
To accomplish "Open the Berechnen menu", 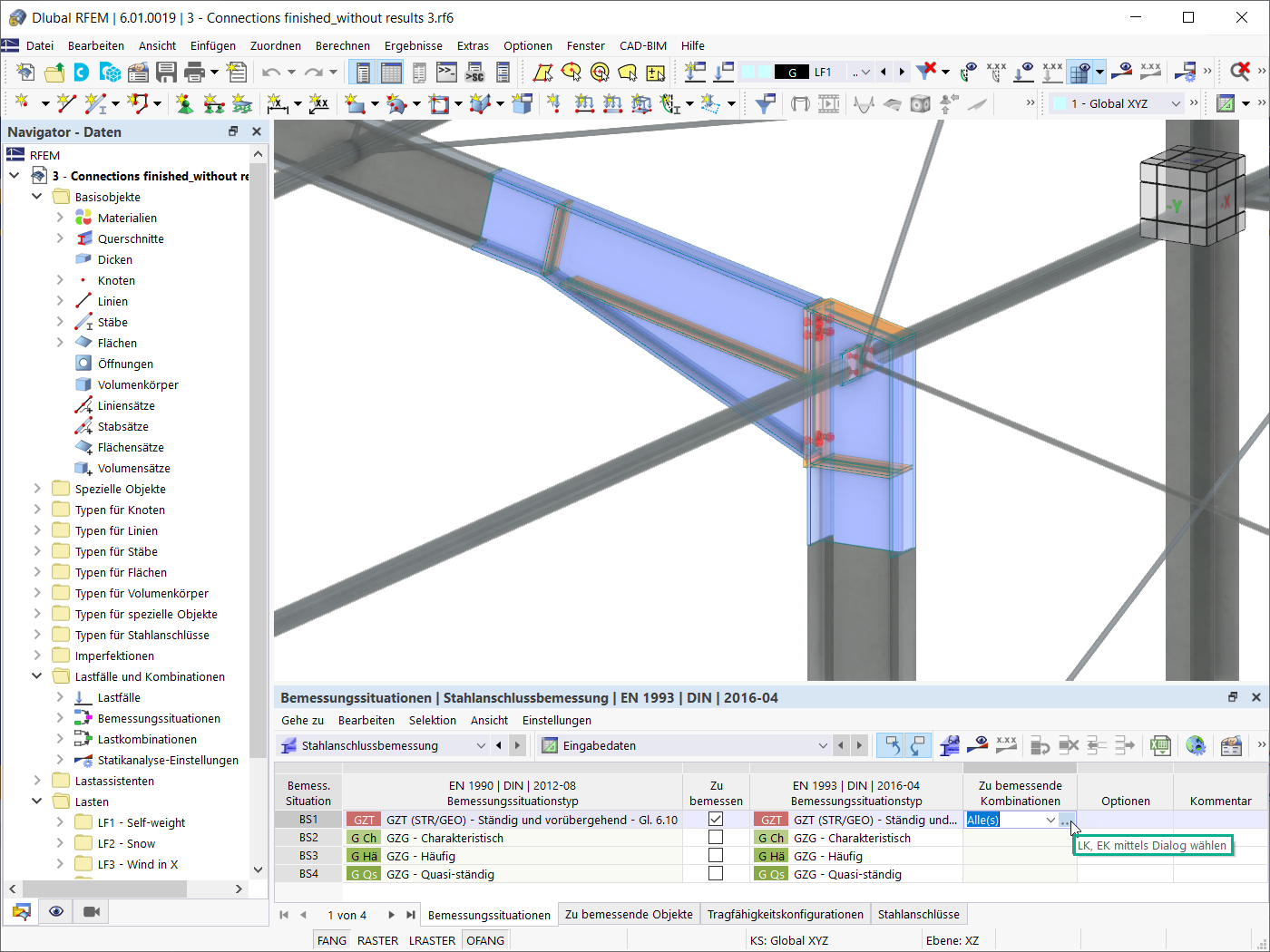I will 343,45.
